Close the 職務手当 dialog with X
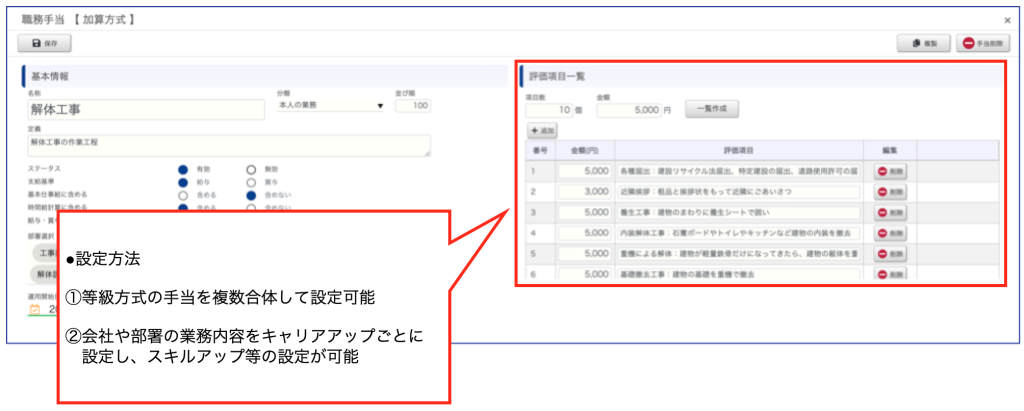 1007,19
